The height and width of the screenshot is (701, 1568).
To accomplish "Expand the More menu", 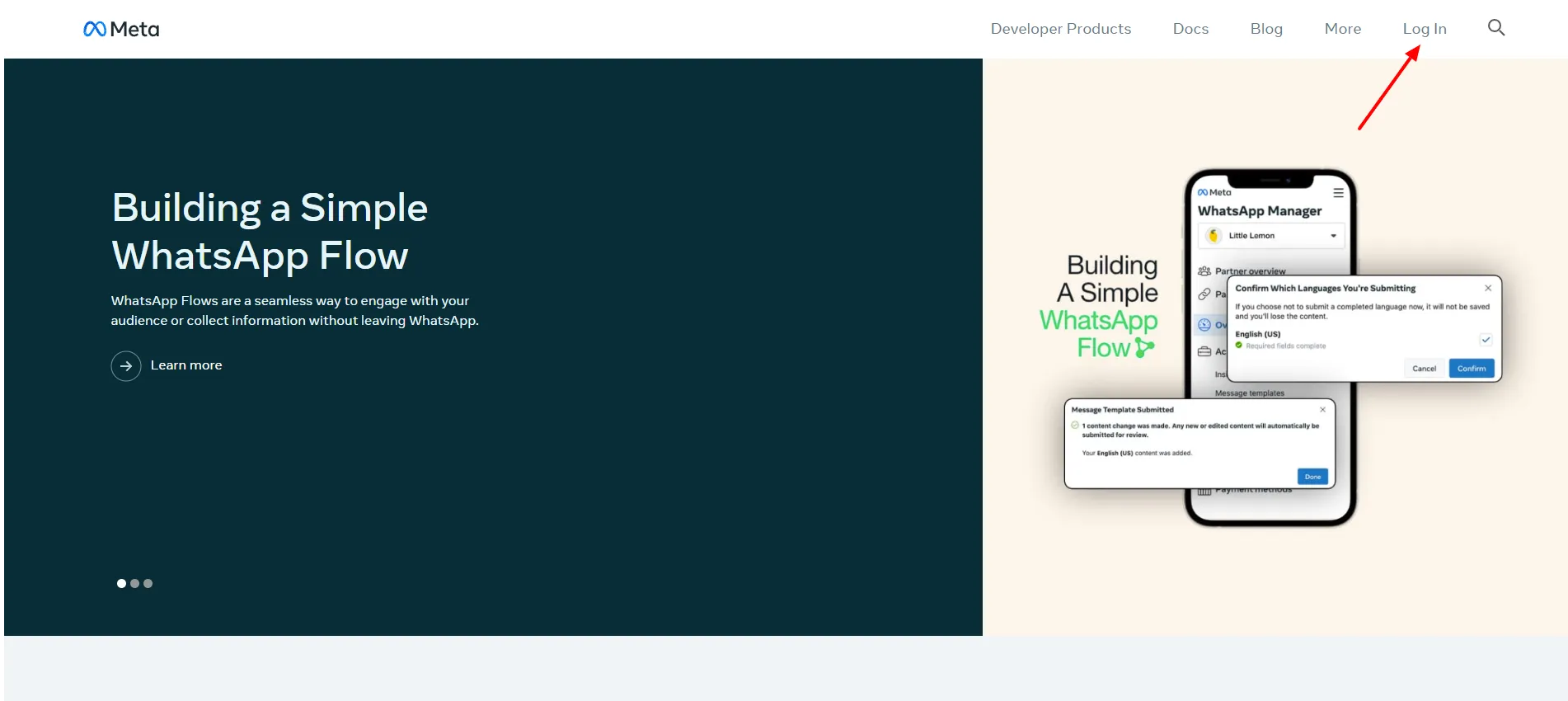I will click(x=1343, y=29).
